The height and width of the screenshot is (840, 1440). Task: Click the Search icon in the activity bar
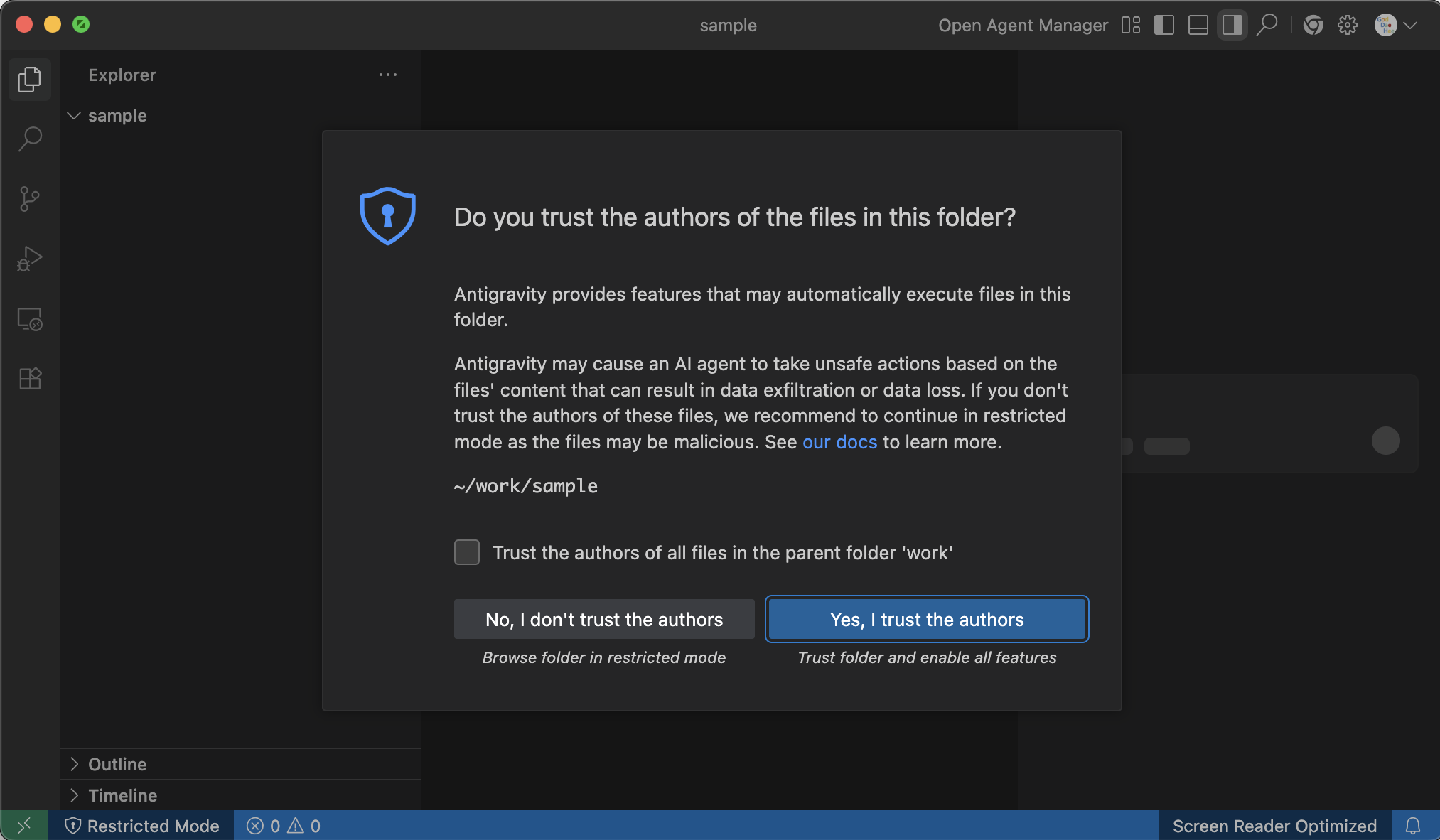click(29, 139)
